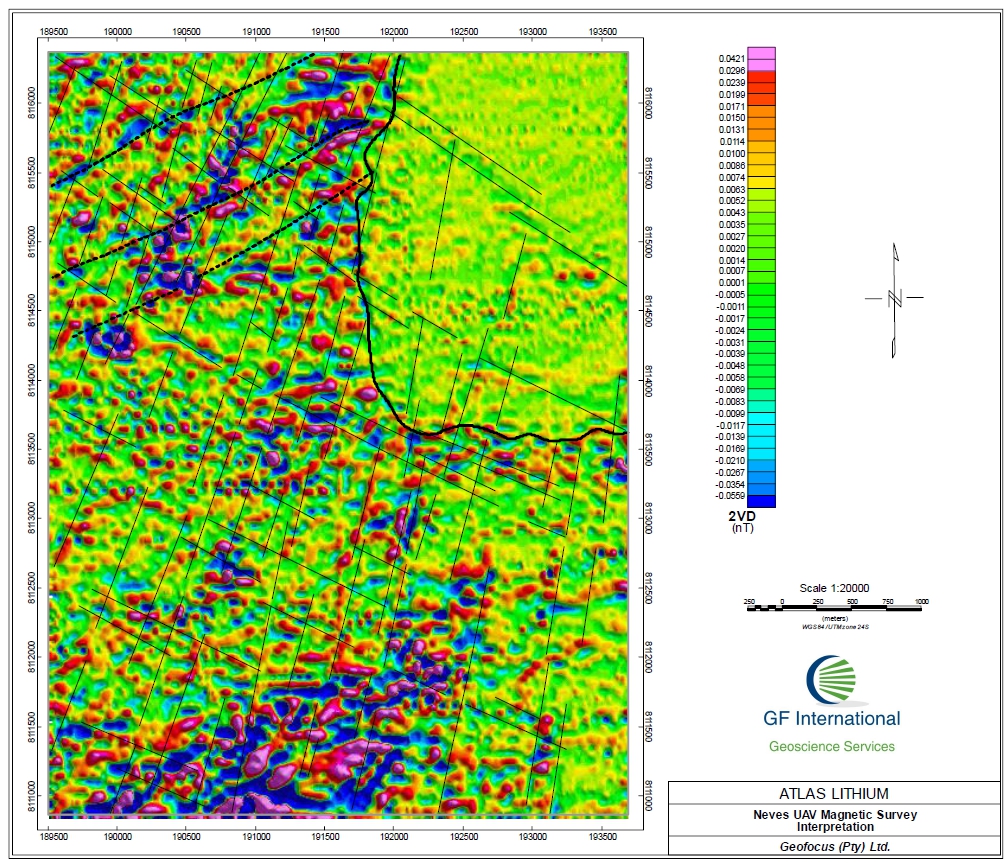Click the ATLAS LITHIUM title text
Image resolution: width=1006 pixels, height=863 pixels.
833,793
